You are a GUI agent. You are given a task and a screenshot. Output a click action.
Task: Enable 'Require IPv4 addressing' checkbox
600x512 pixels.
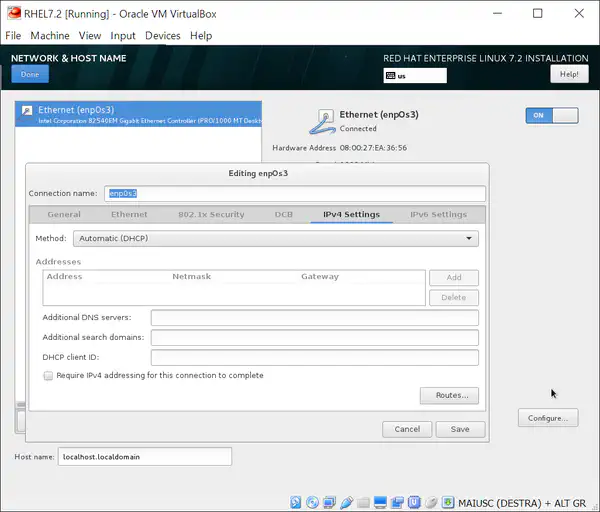[x=48, y=376]
